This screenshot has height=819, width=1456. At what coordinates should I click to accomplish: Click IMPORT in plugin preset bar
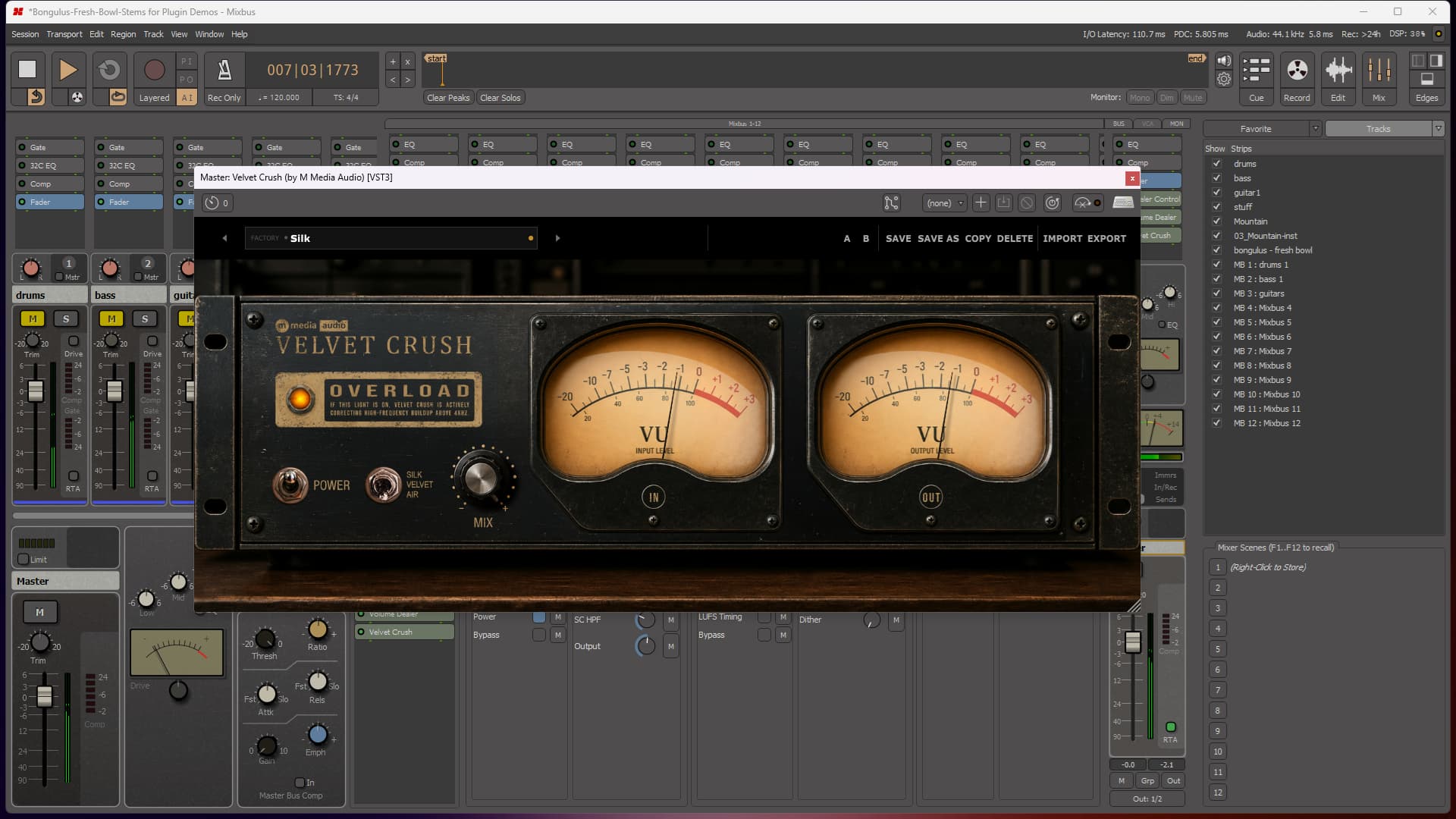coord(1062,238)
